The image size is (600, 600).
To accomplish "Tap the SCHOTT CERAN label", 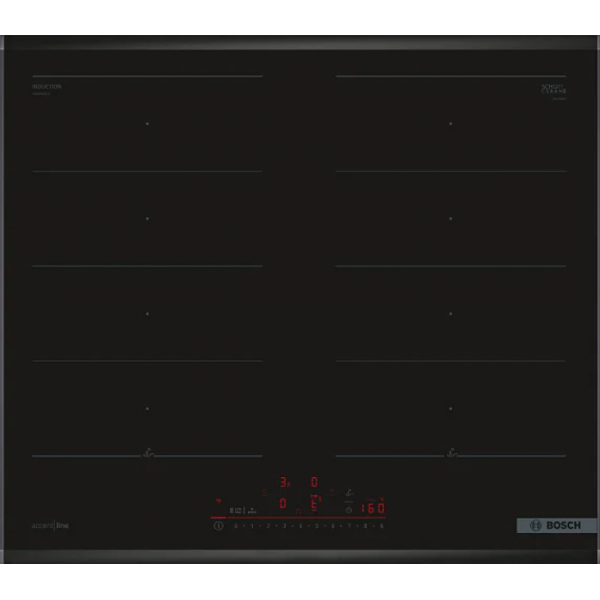I will (x=554, y=89).
